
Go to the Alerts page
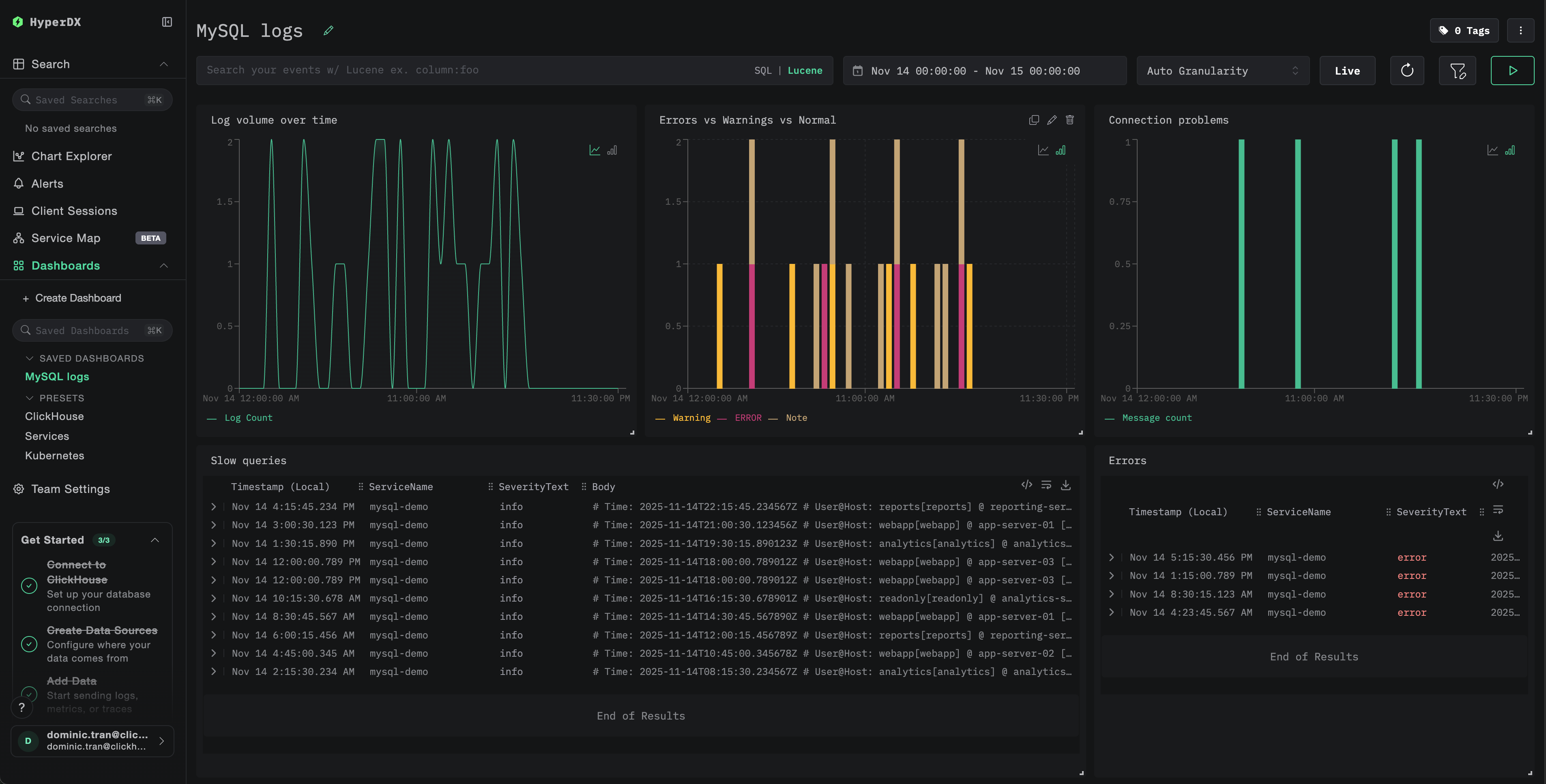click(47, 184)
